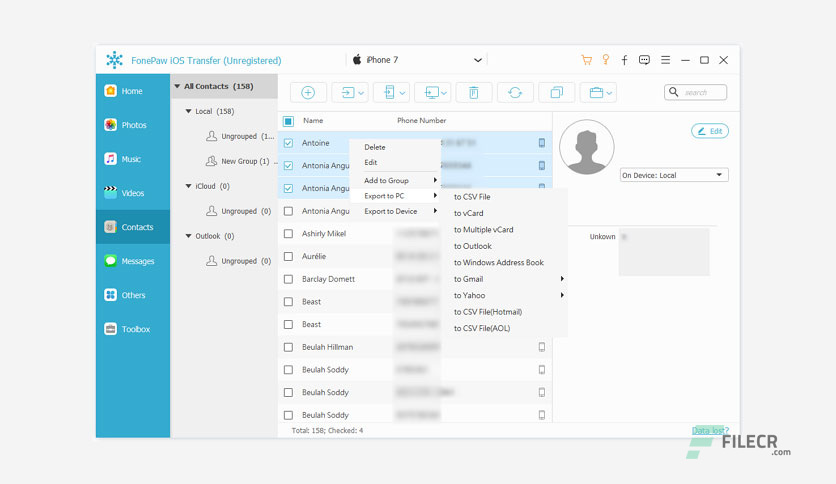Open the Videos section
The image size is (836, 484).
[133, 193]
